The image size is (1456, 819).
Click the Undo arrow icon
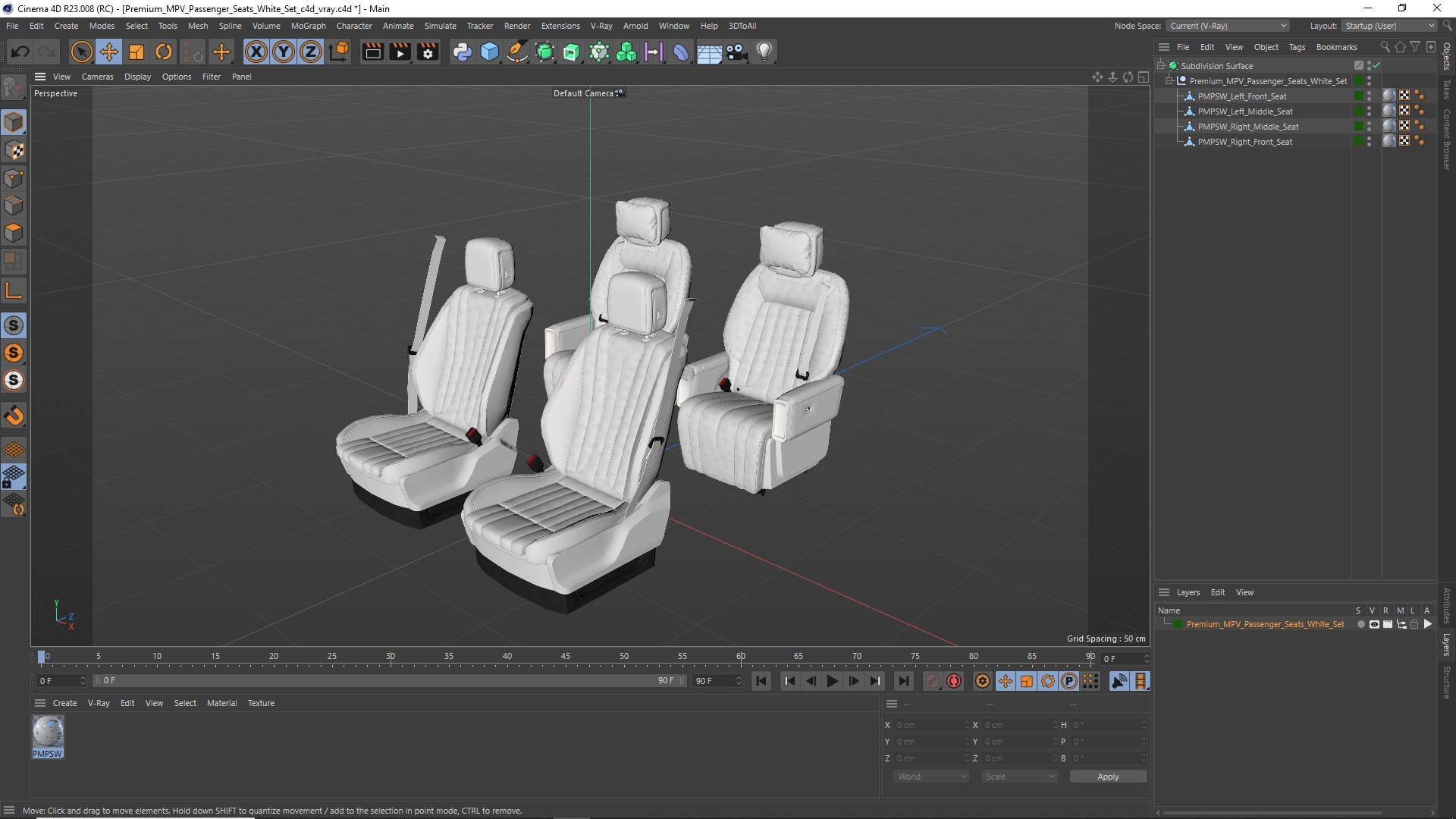[20, 52]
